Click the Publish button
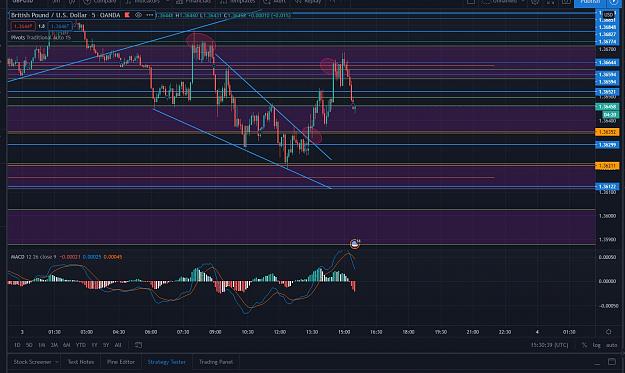Image resolution: width=625 pixels, height=373 pixels. pyautogui.click(x=590, y=2)
